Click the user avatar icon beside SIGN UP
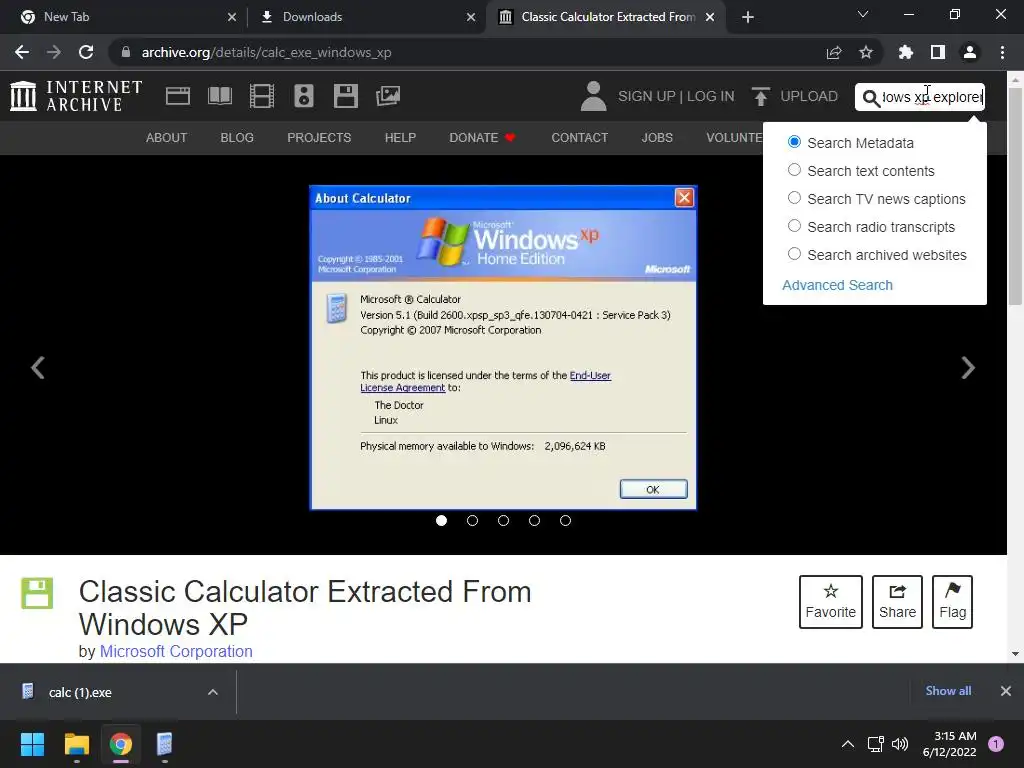Screen dimensions: 1024x768 pyautogui.click(x=593, y=96)
